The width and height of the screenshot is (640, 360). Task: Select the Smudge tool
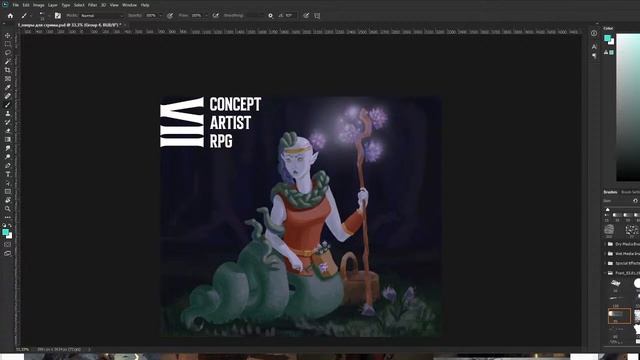(x=7, y=148)
